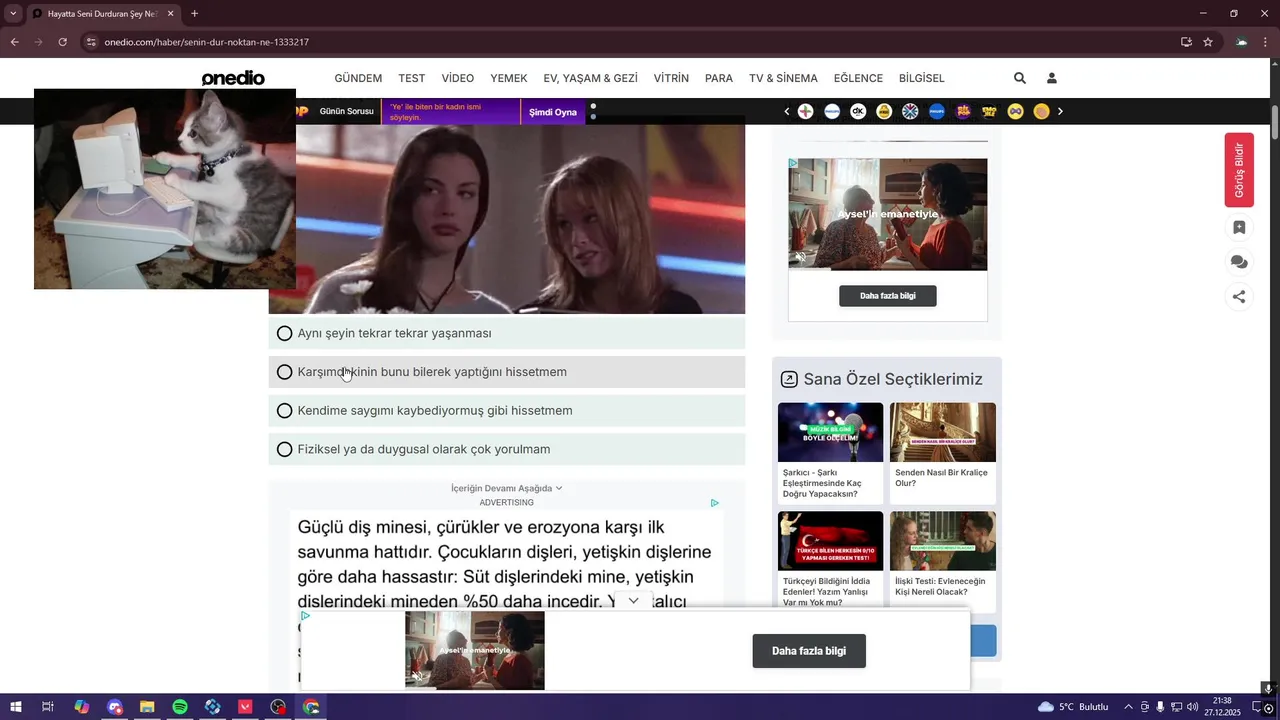Screen dimensions: 1280x720
Task: Open the site search magnifier icon
Action: [1019, 78]
